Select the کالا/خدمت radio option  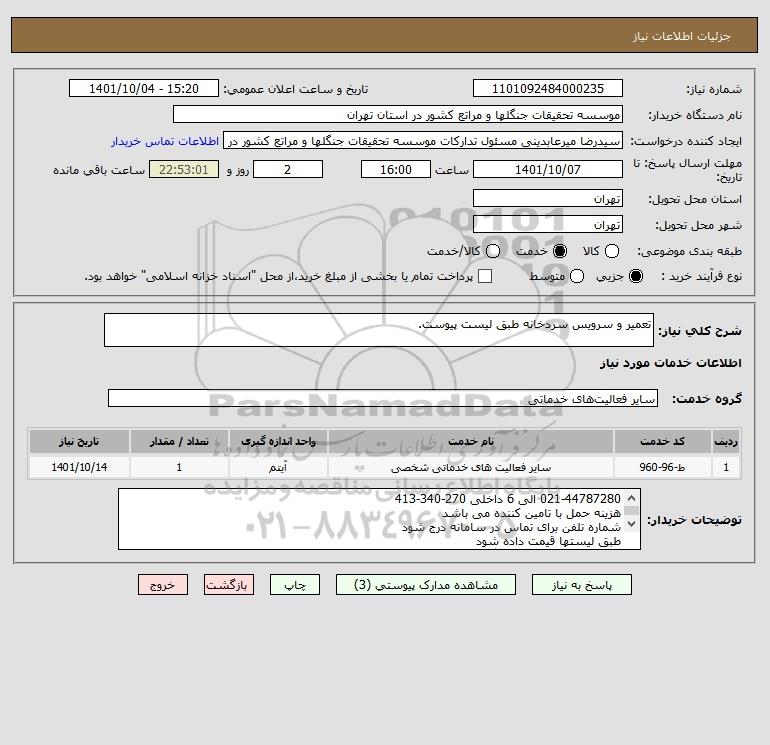[493, 251]
